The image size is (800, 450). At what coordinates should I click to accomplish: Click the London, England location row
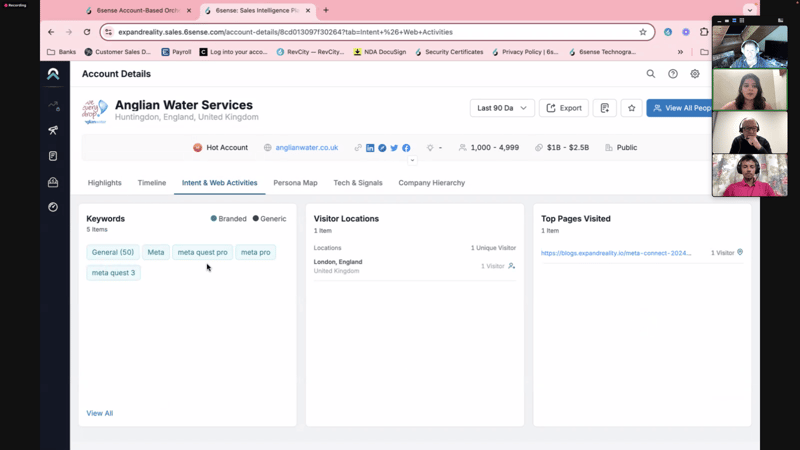coord(414,266)
